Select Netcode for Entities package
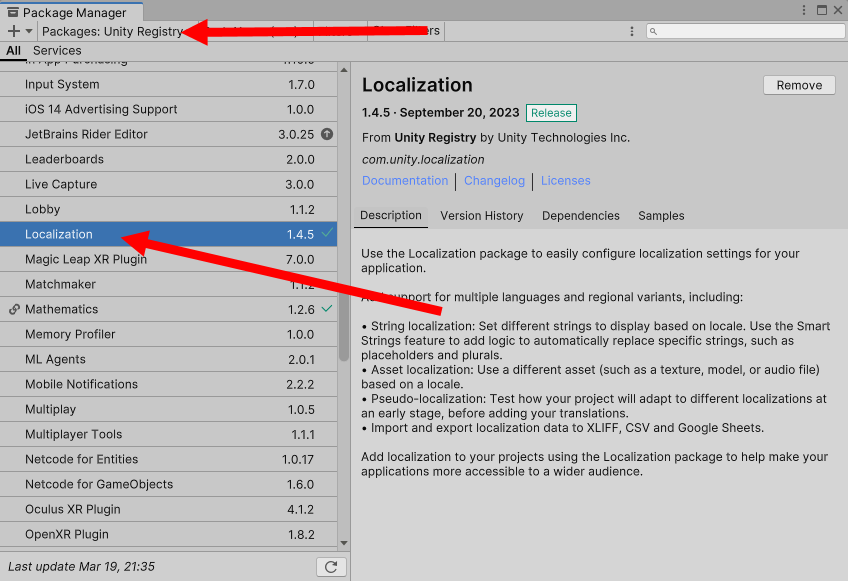 tap(168, 459)
